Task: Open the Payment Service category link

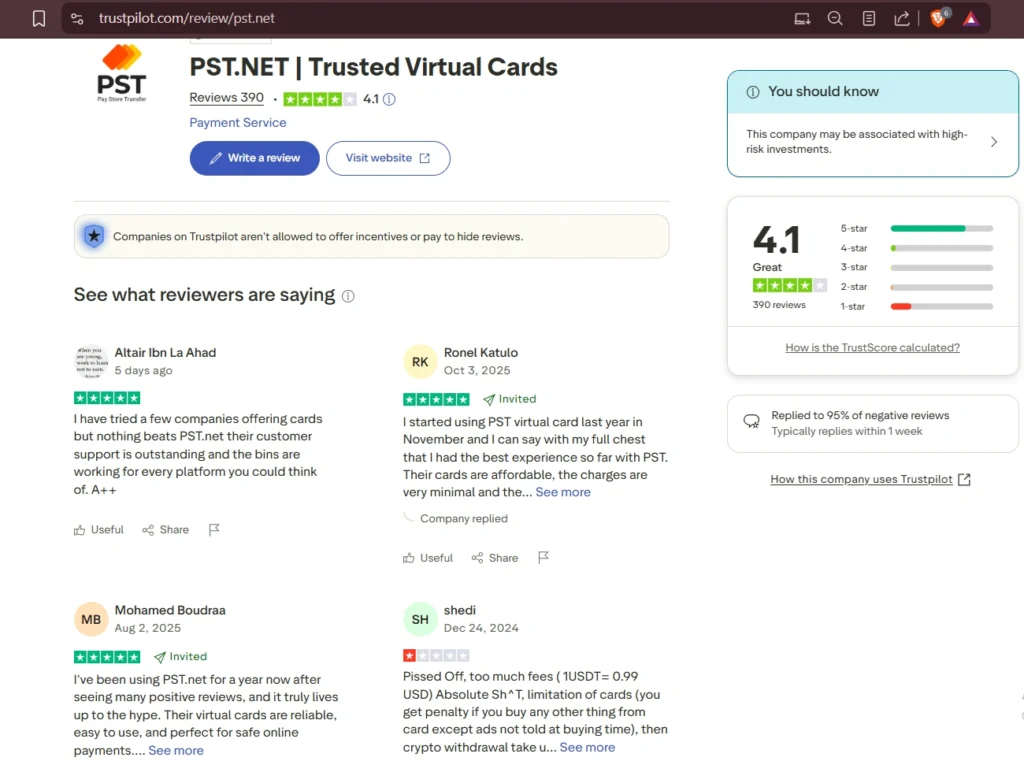Action: 238,123
